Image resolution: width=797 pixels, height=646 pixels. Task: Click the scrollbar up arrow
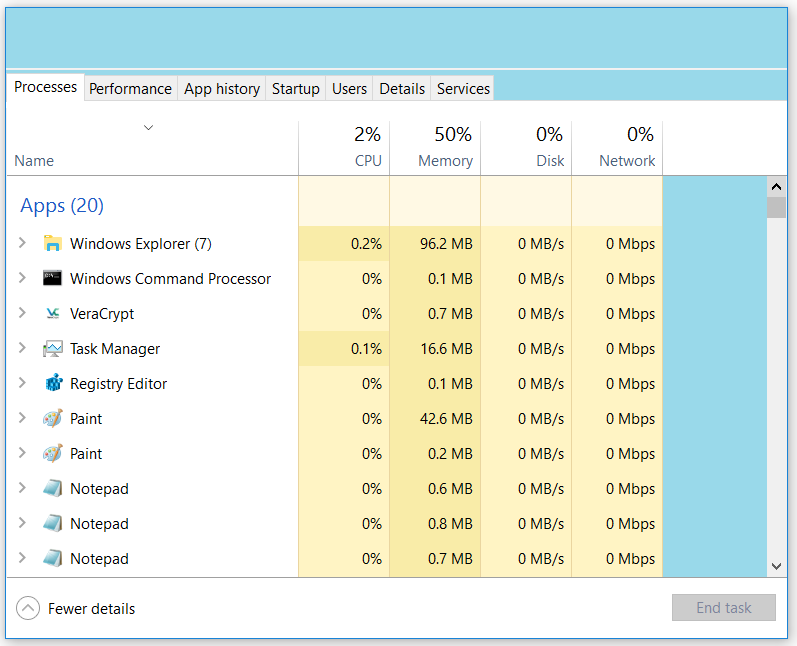click(x=776, y=187)
